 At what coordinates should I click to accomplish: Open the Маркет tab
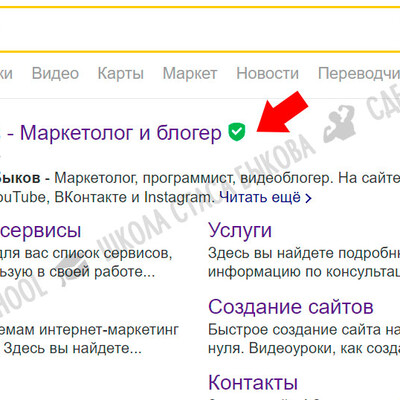coord(190,74)
